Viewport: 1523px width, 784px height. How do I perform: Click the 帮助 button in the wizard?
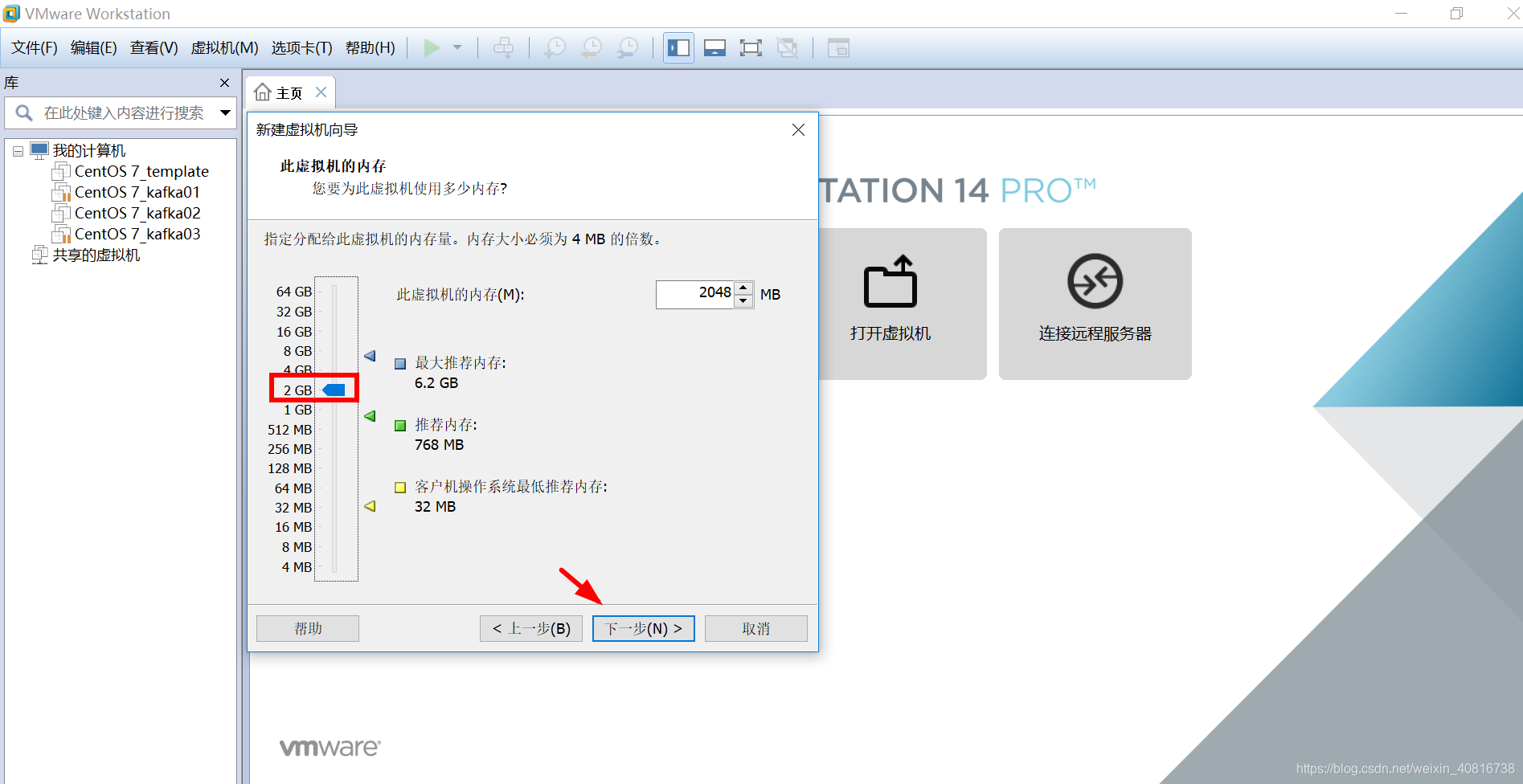point(308,628)
